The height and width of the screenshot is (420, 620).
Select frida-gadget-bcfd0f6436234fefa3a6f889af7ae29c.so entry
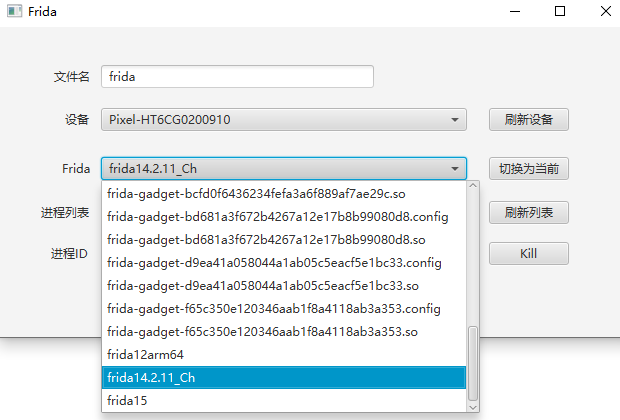pos(284,194)
